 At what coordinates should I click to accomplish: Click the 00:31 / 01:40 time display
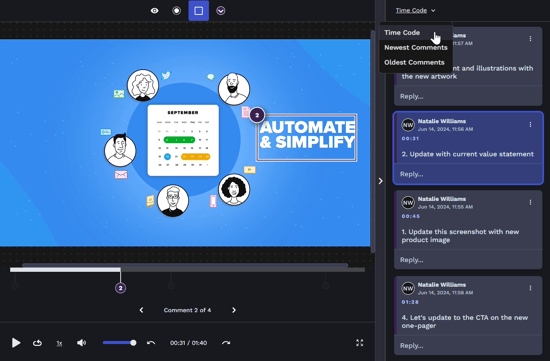(x=188, y=343)
